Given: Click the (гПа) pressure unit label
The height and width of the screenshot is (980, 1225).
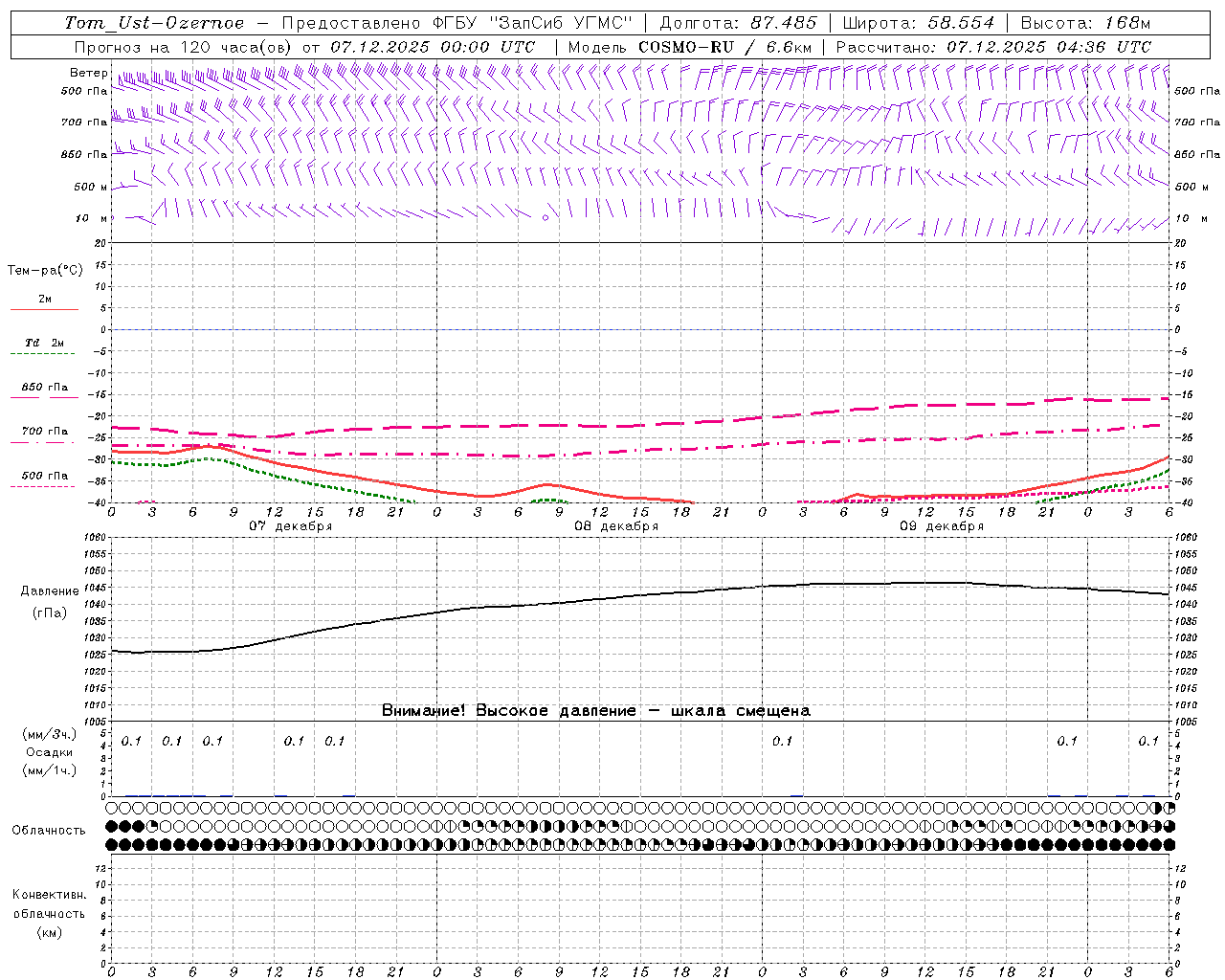Looking at the screenshot, I should (50, 613).
